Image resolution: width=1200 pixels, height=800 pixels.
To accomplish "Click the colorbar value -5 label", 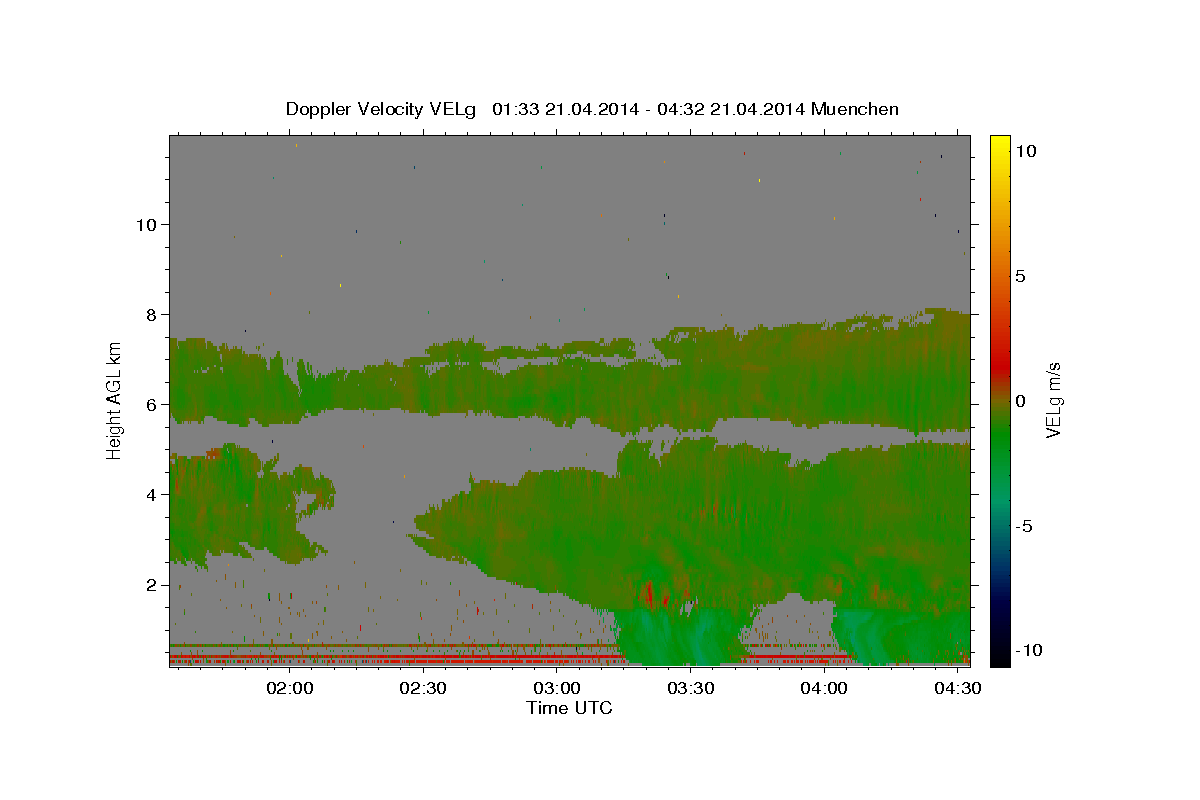I will pos(1024,525).
